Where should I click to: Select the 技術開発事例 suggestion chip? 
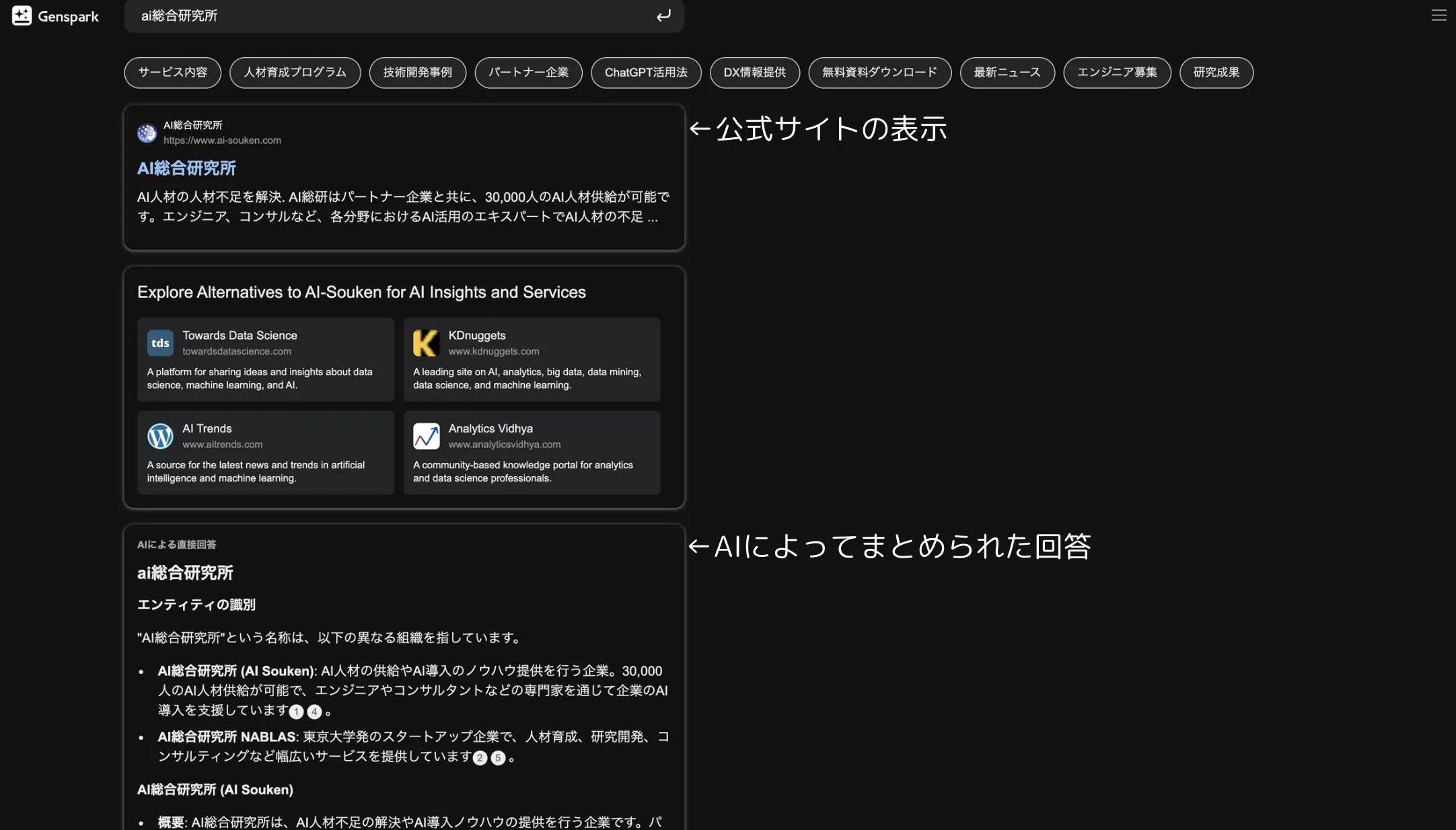pos(418,73)
